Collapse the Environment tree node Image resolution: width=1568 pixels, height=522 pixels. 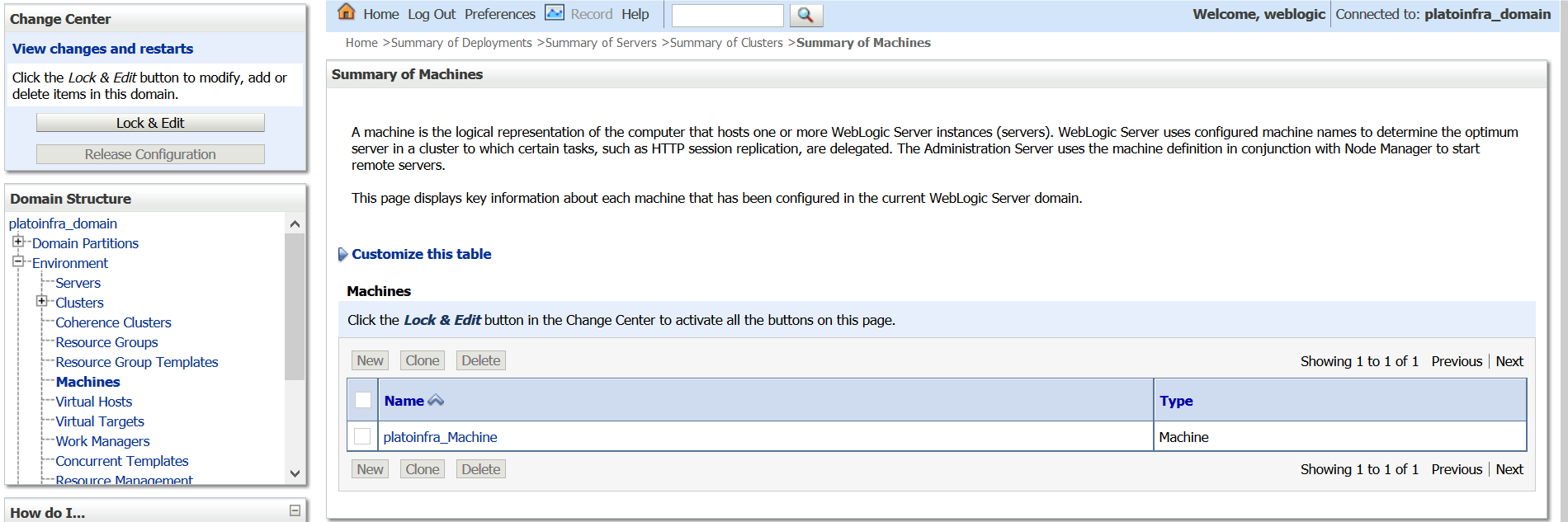click(x=18, y=261)
